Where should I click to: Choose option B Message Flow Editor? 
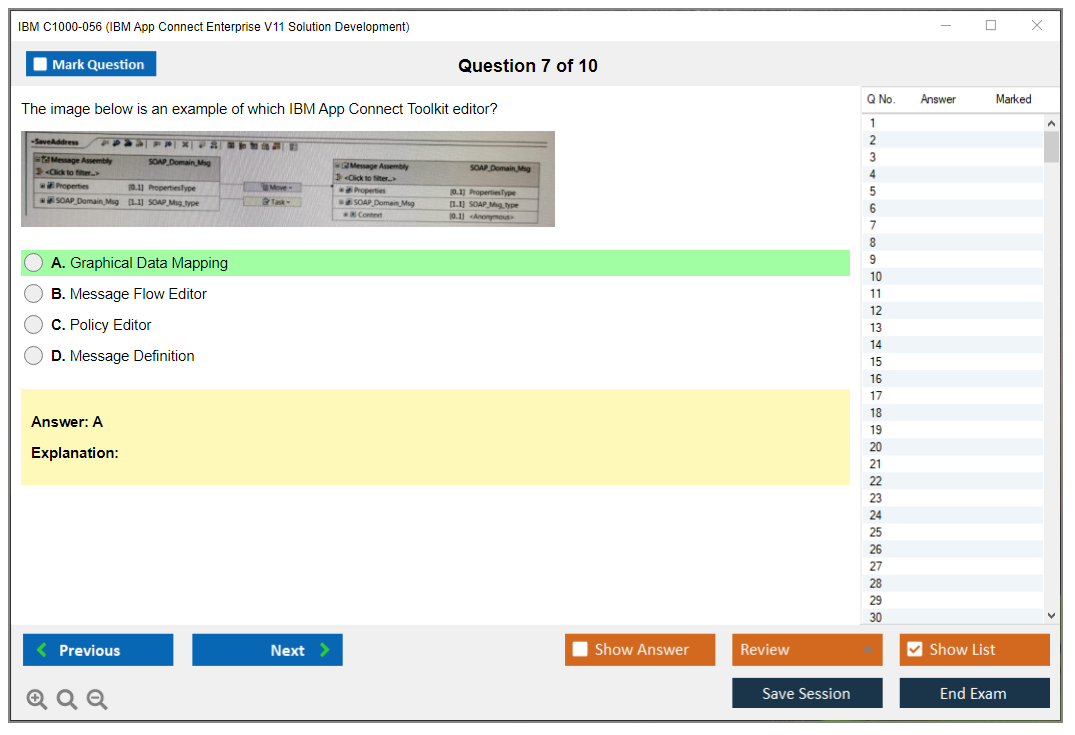pyautogui.click(x=34, y=294)
